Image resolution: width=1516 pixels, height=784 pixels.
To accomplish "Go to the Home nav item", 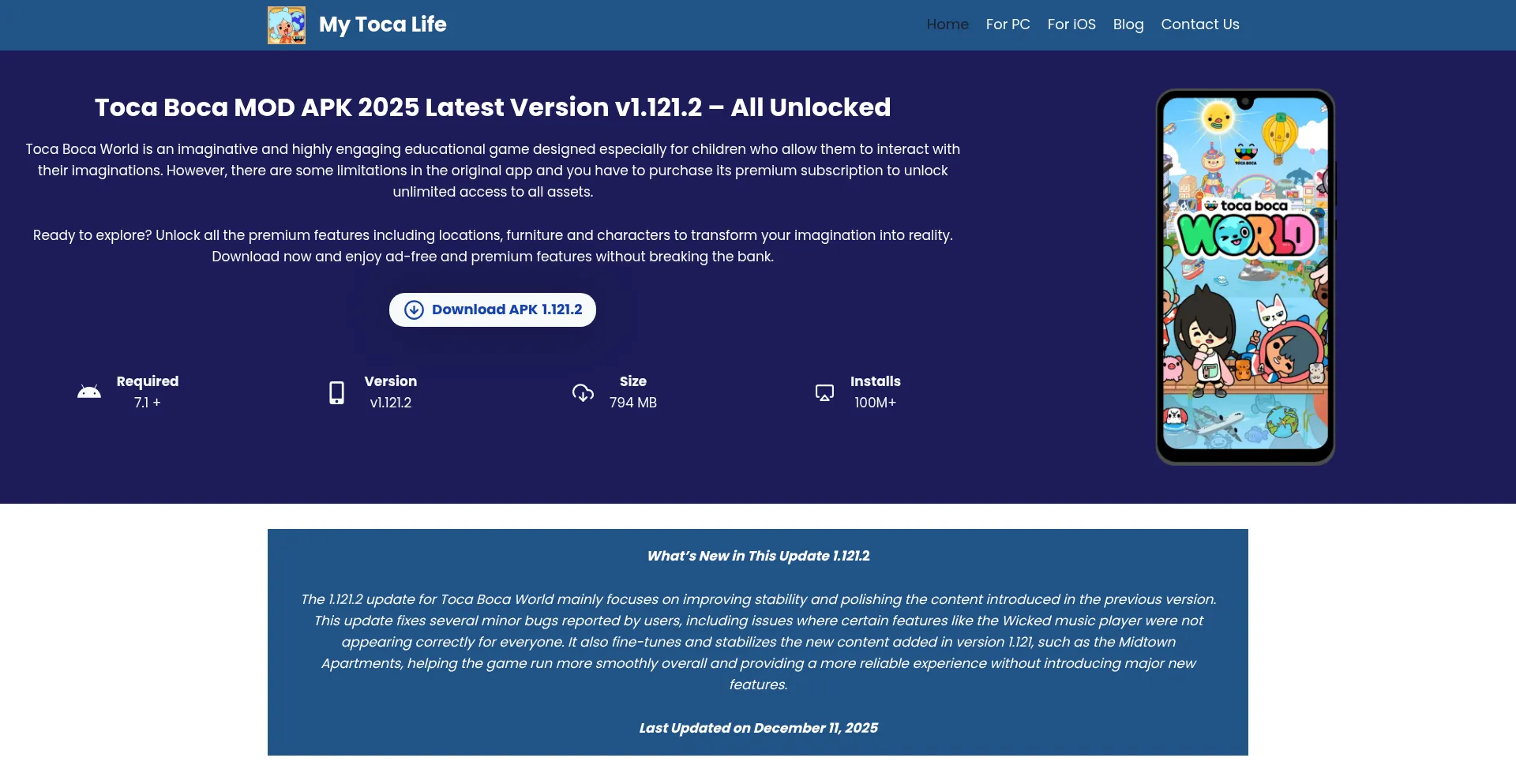I will click(x=947, y=24).
